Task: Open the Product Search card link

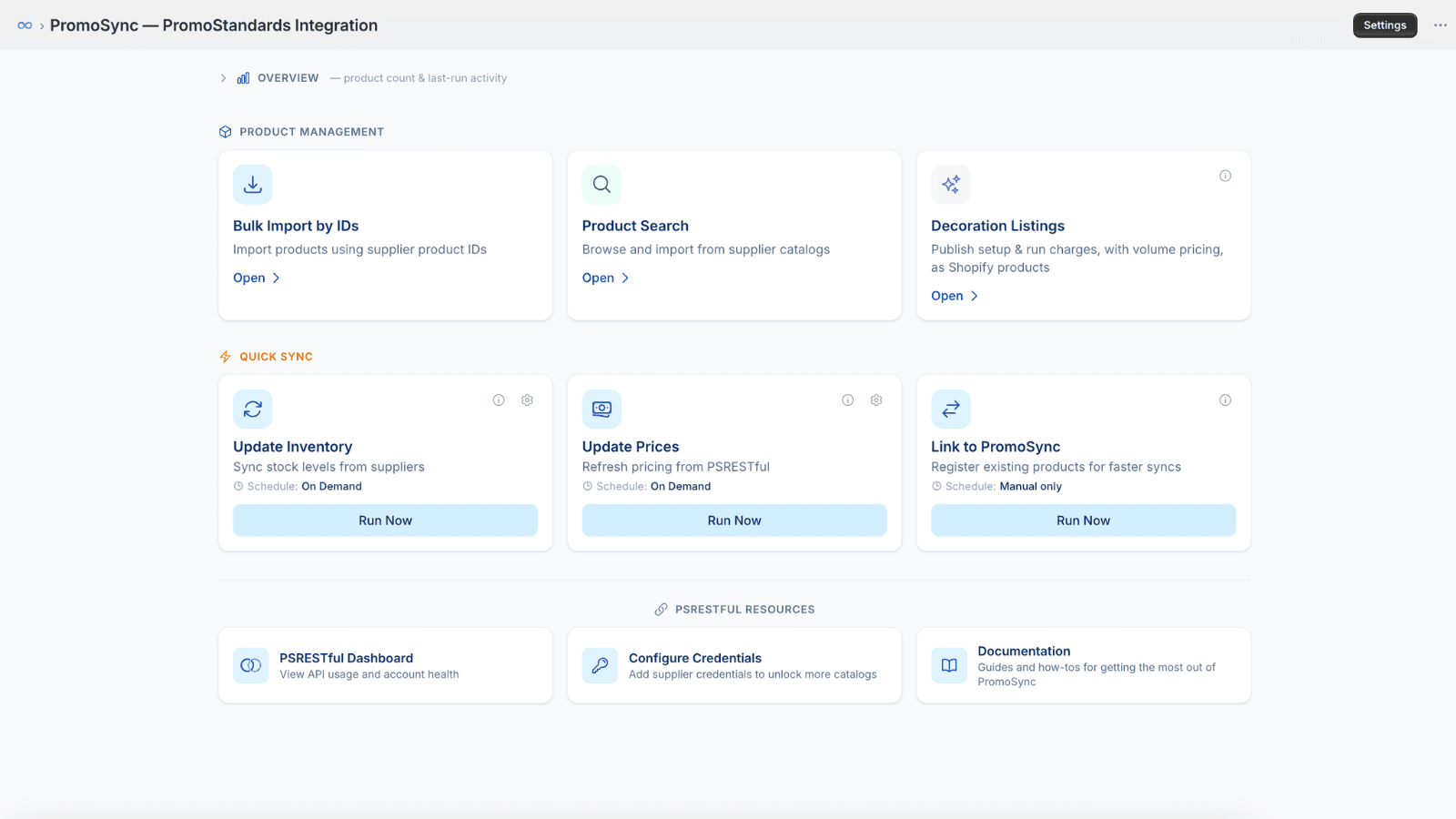Action: pyautogui.click(x=606, y=278)
